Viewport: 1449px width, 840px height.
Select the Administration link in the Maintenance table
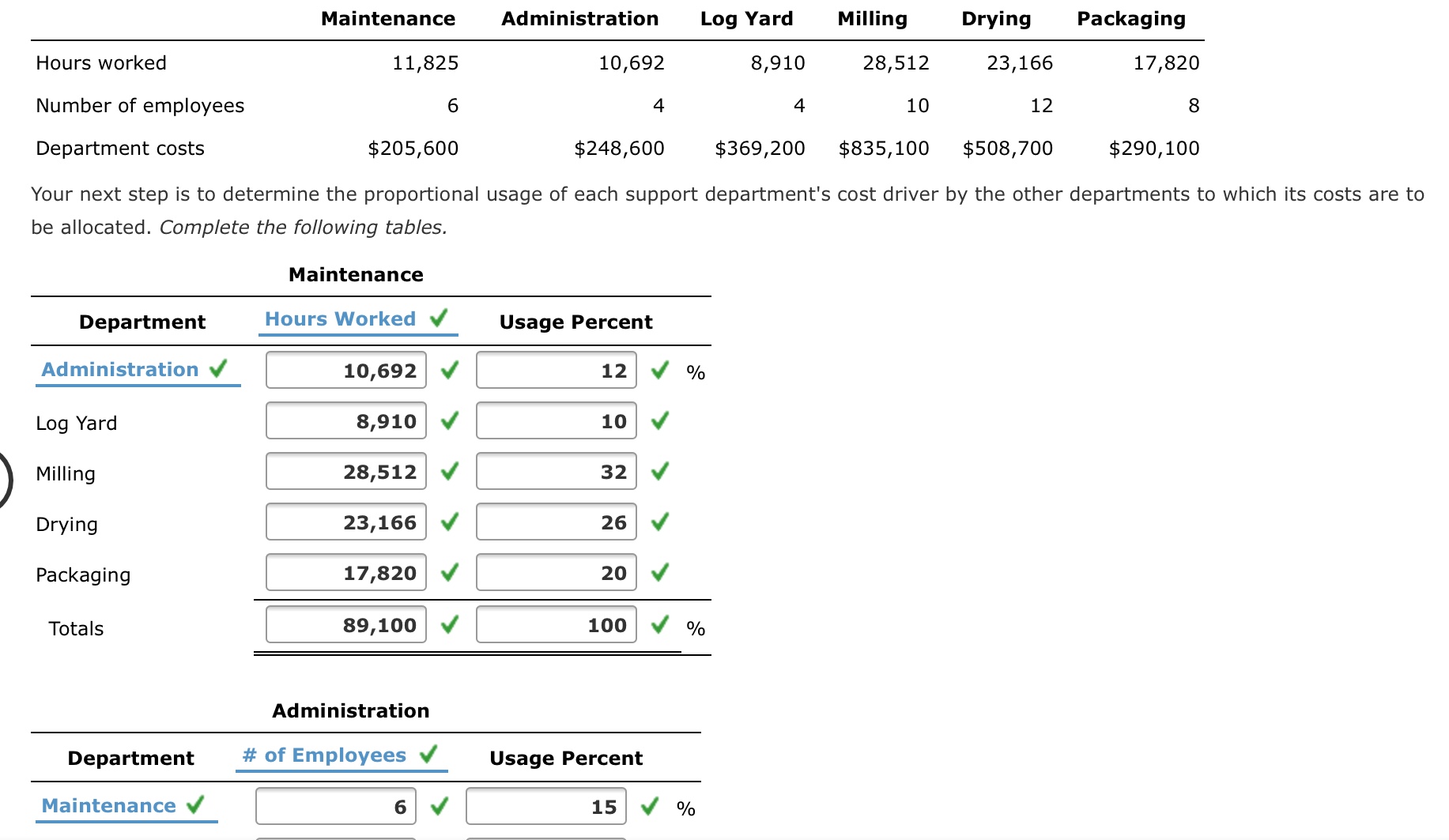pos(120,369)
